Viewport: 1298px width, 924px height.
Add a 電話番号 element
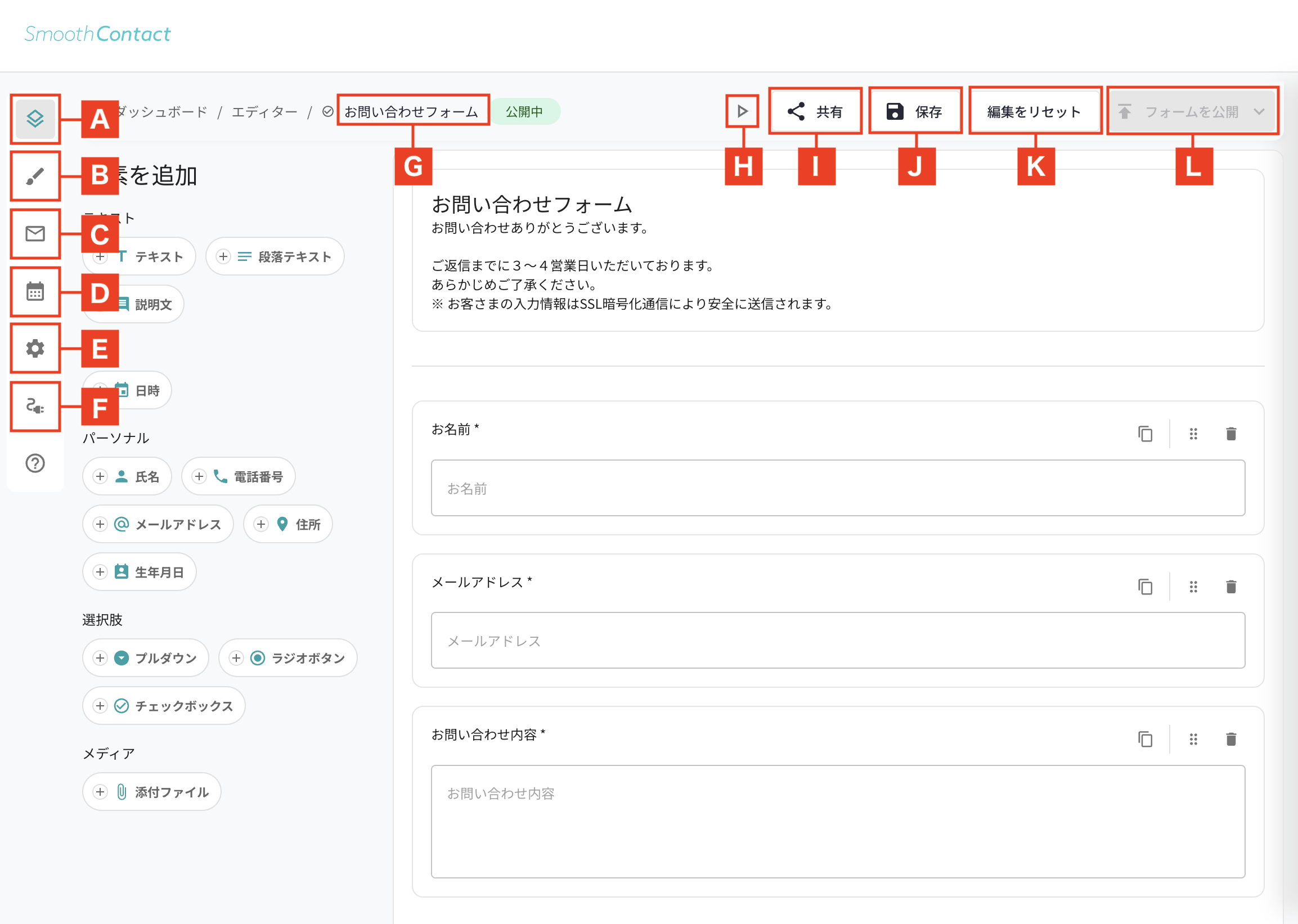(x=239, y=476)
